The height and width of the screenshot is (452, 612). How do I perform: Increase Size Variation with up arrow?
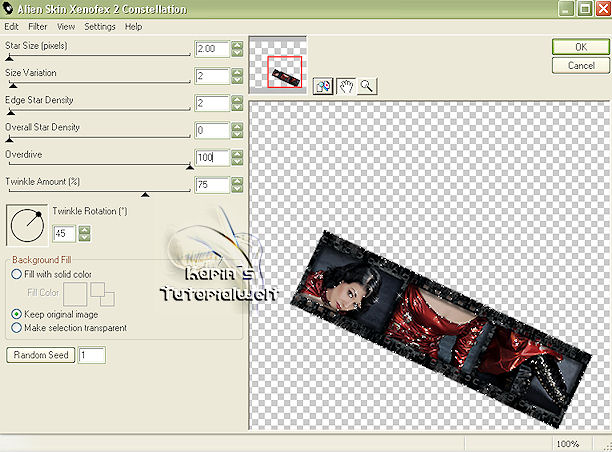pos(237,72)
